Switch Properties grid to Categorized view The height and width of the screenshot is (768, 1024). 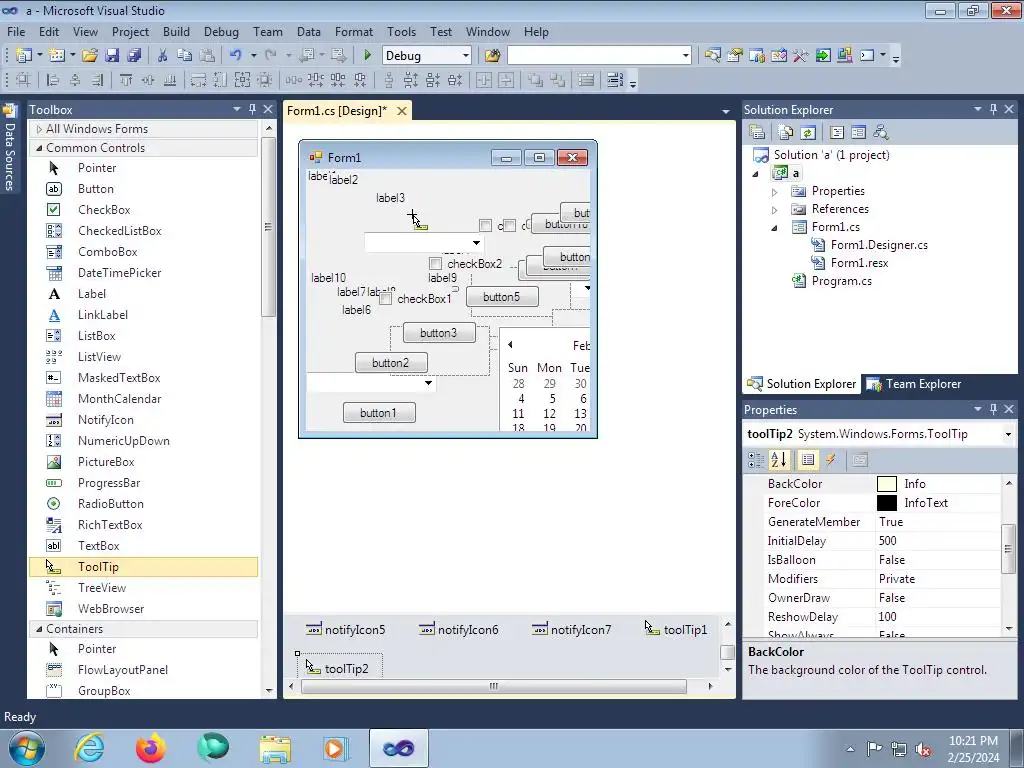coord(756,460)
